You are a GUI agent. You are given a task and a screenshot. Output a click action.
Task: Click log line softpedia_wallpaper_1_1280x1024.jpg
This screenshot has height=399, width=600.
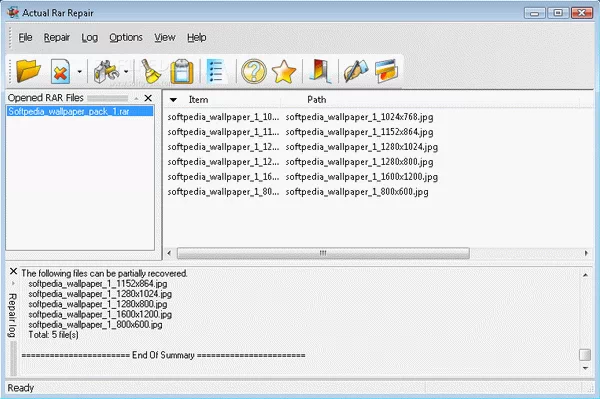(100, 294)
